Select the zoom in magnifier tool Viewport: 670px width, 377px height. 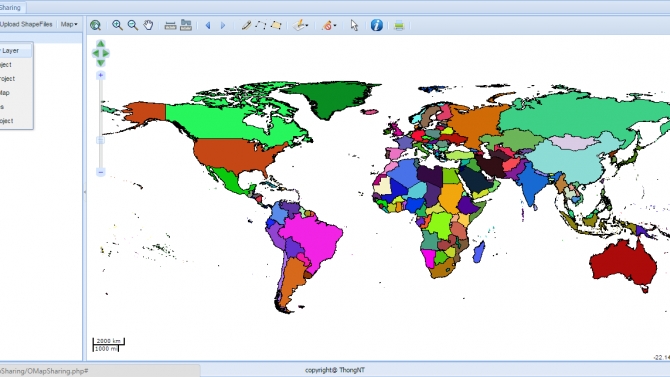(x=117, y=25)
